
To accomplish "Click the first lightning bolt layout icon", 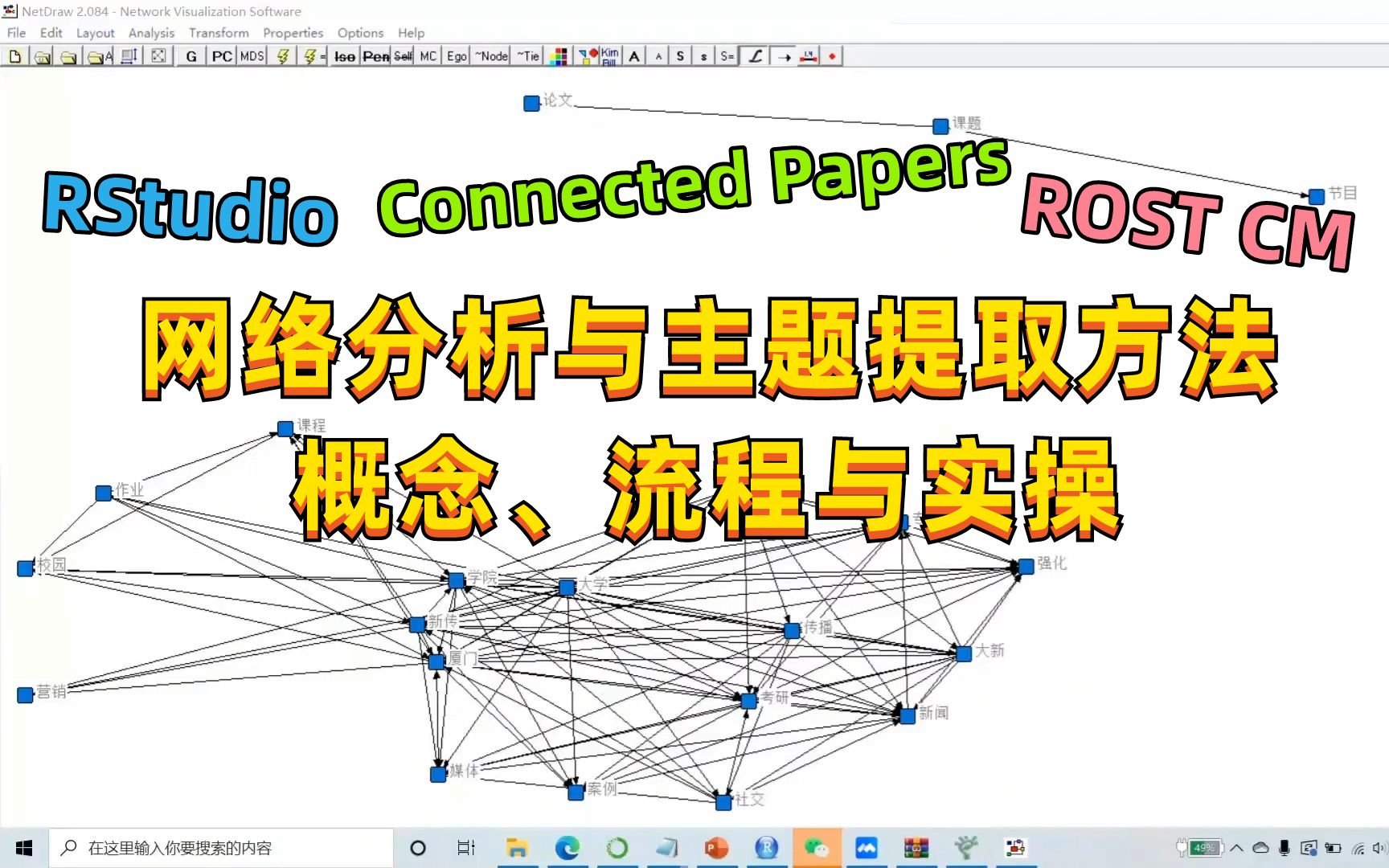I will (283, 56).
